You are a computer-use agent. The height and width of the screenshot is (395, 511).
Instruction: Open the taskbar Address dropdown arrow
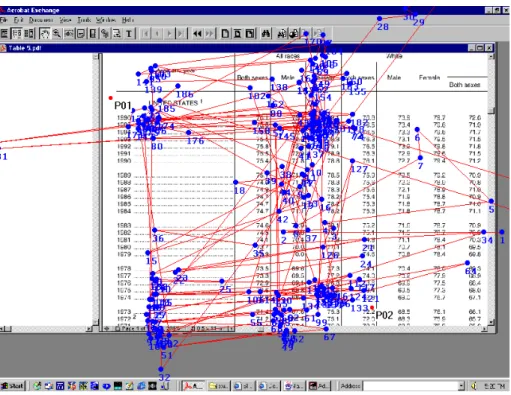point(462,386)
